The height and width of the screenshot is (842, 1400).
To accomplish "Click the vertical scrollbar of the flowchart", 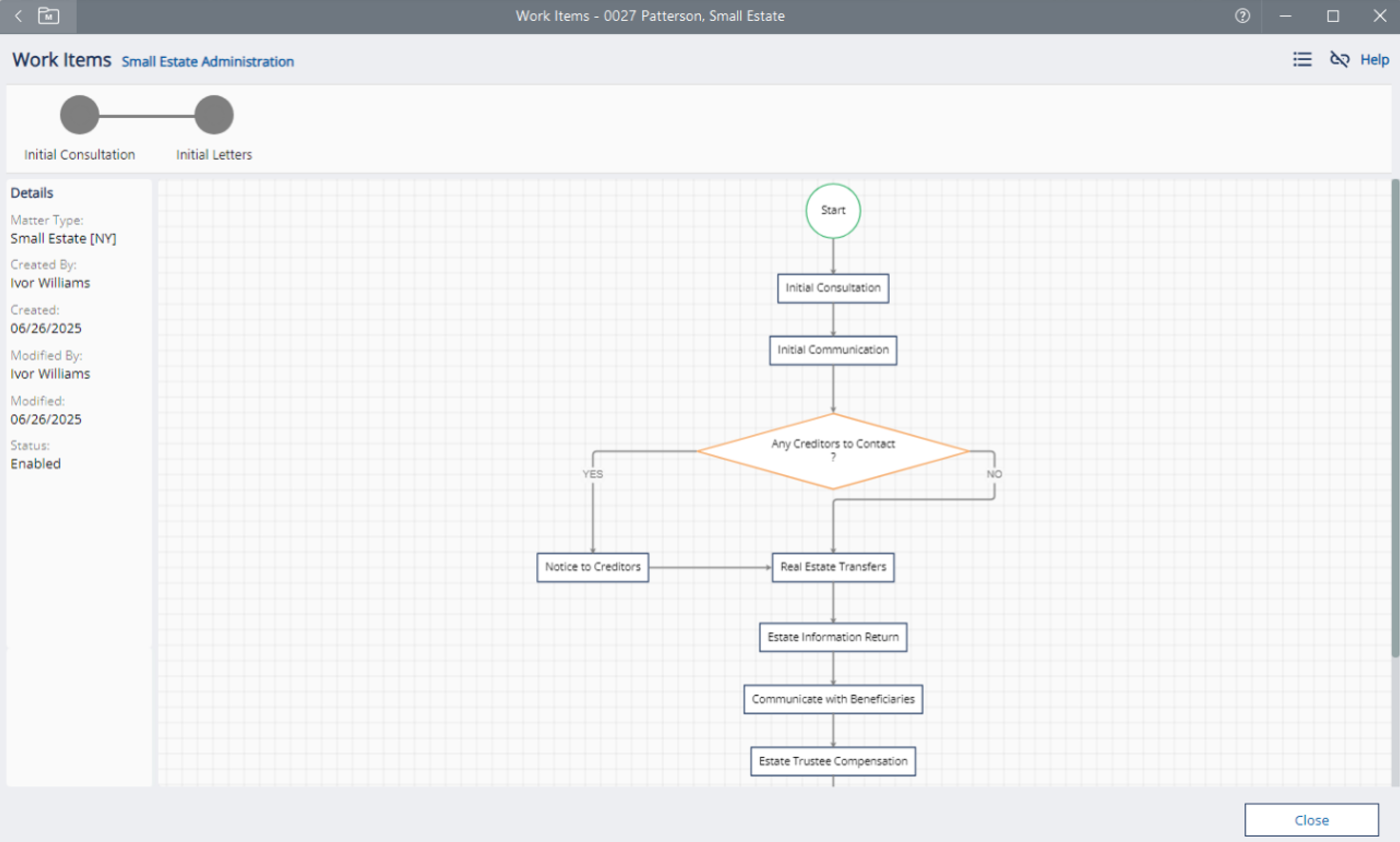I will (x=1395, y=420).
